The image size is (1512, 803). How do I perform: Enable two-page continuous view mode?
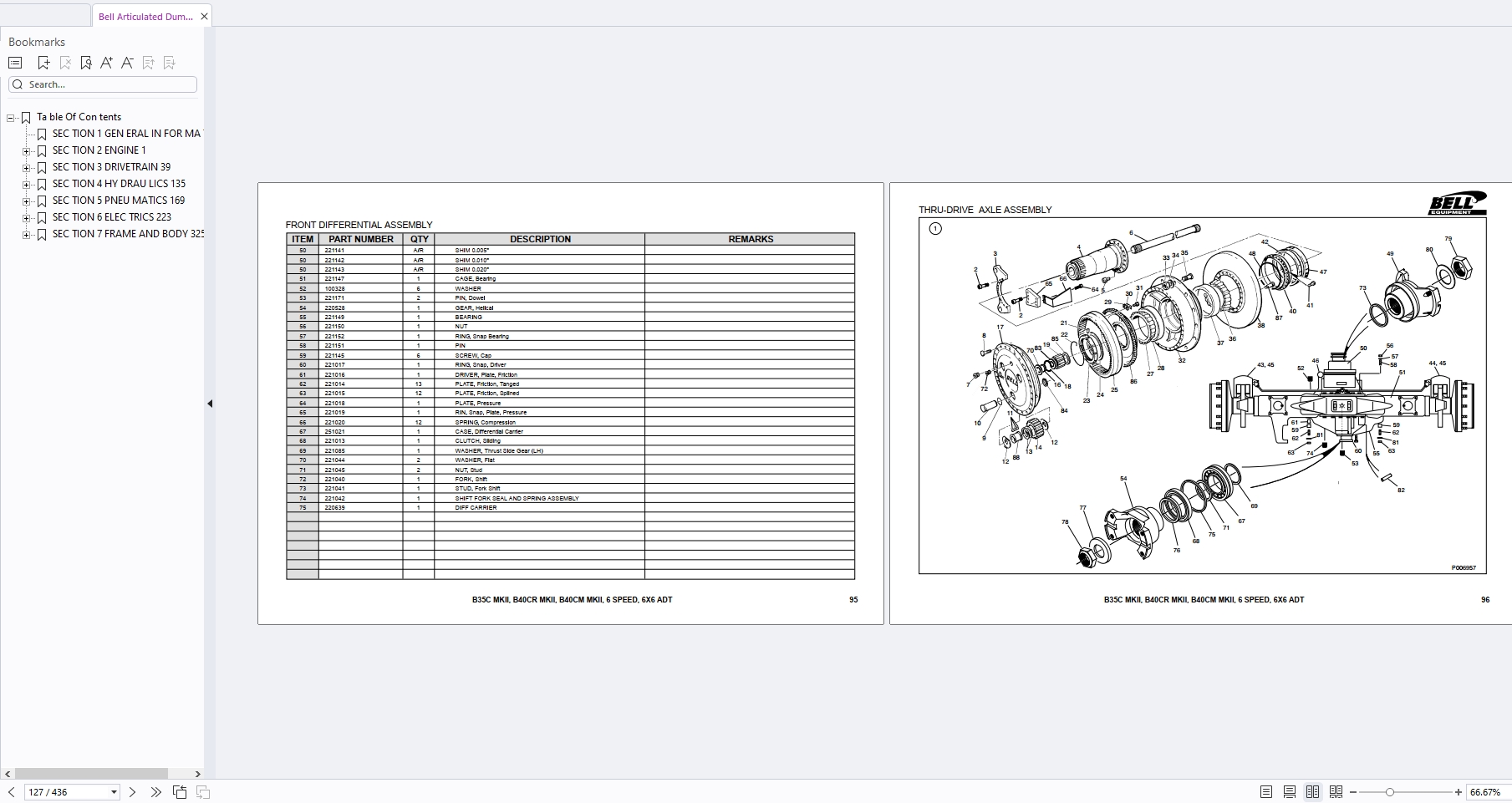[1335, 791]
